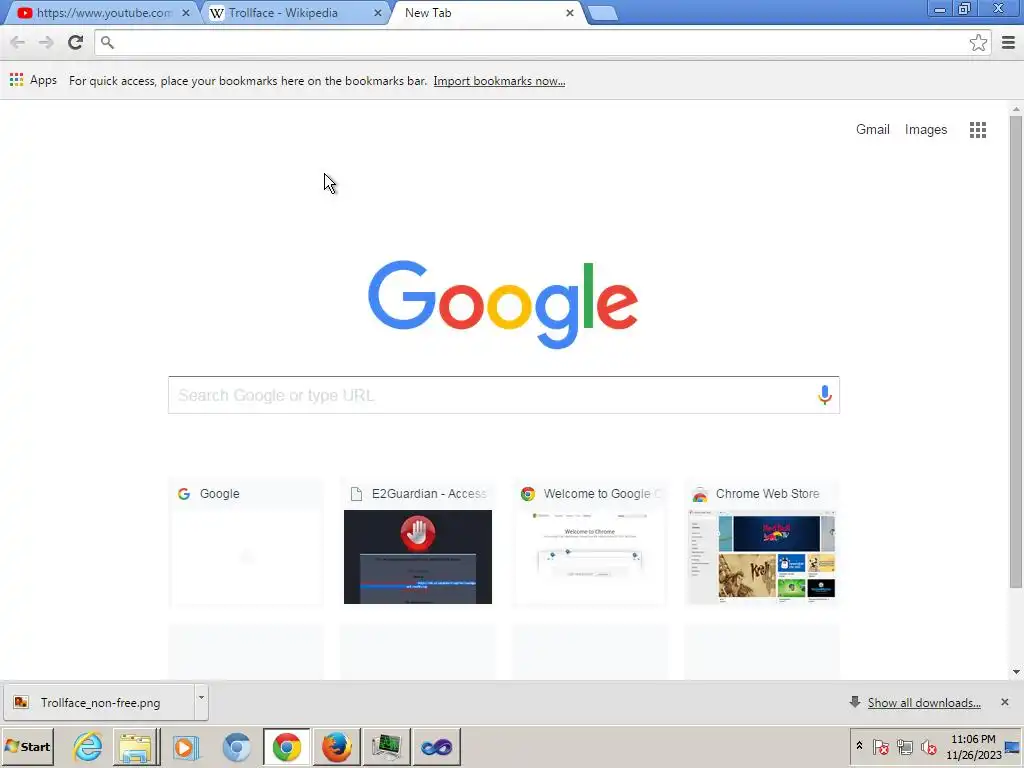Close the downloads bar

tap(1004, 702)
